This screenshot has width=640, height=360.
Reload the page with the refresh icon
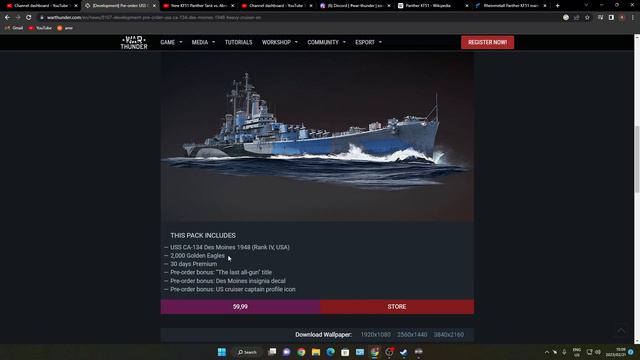click(x=29, y=18)
